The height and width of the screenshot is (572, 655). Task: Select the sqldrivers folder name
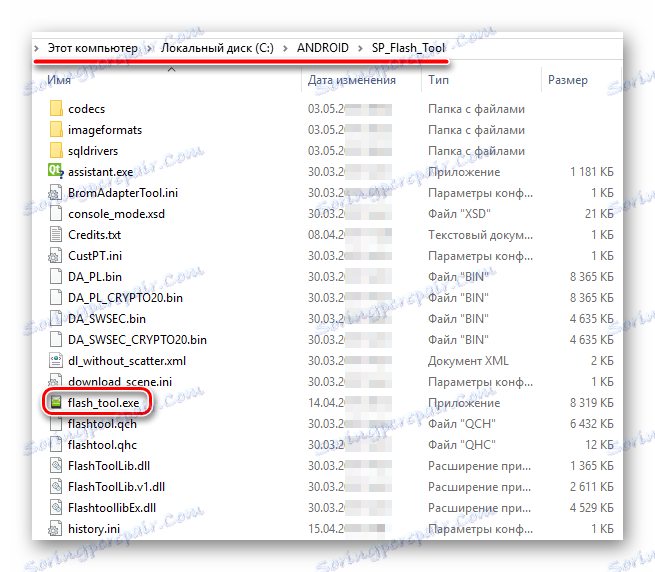point(93,151)
